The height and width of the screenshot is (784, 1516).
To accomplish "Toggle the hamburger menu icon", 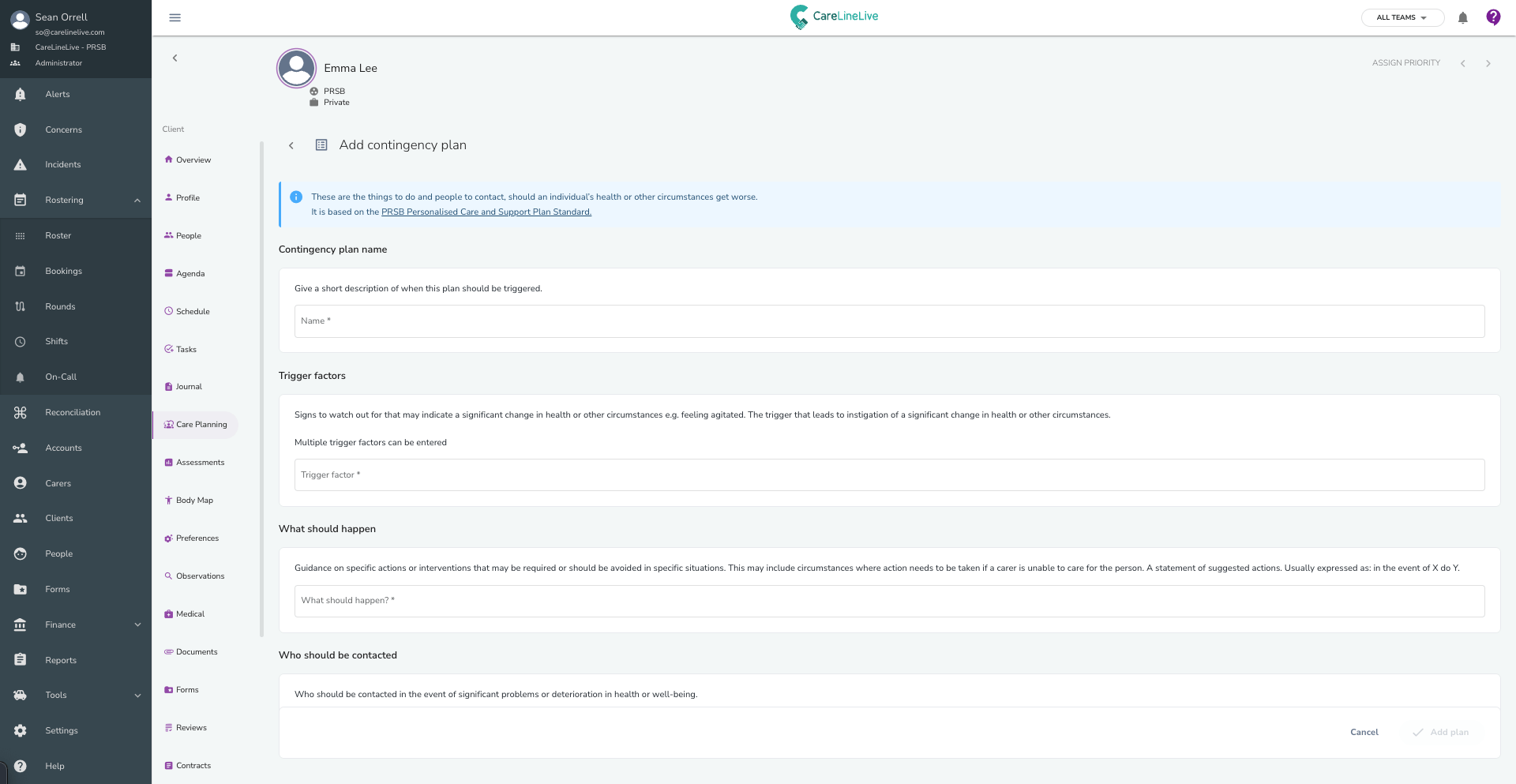I will pos(175,17).
